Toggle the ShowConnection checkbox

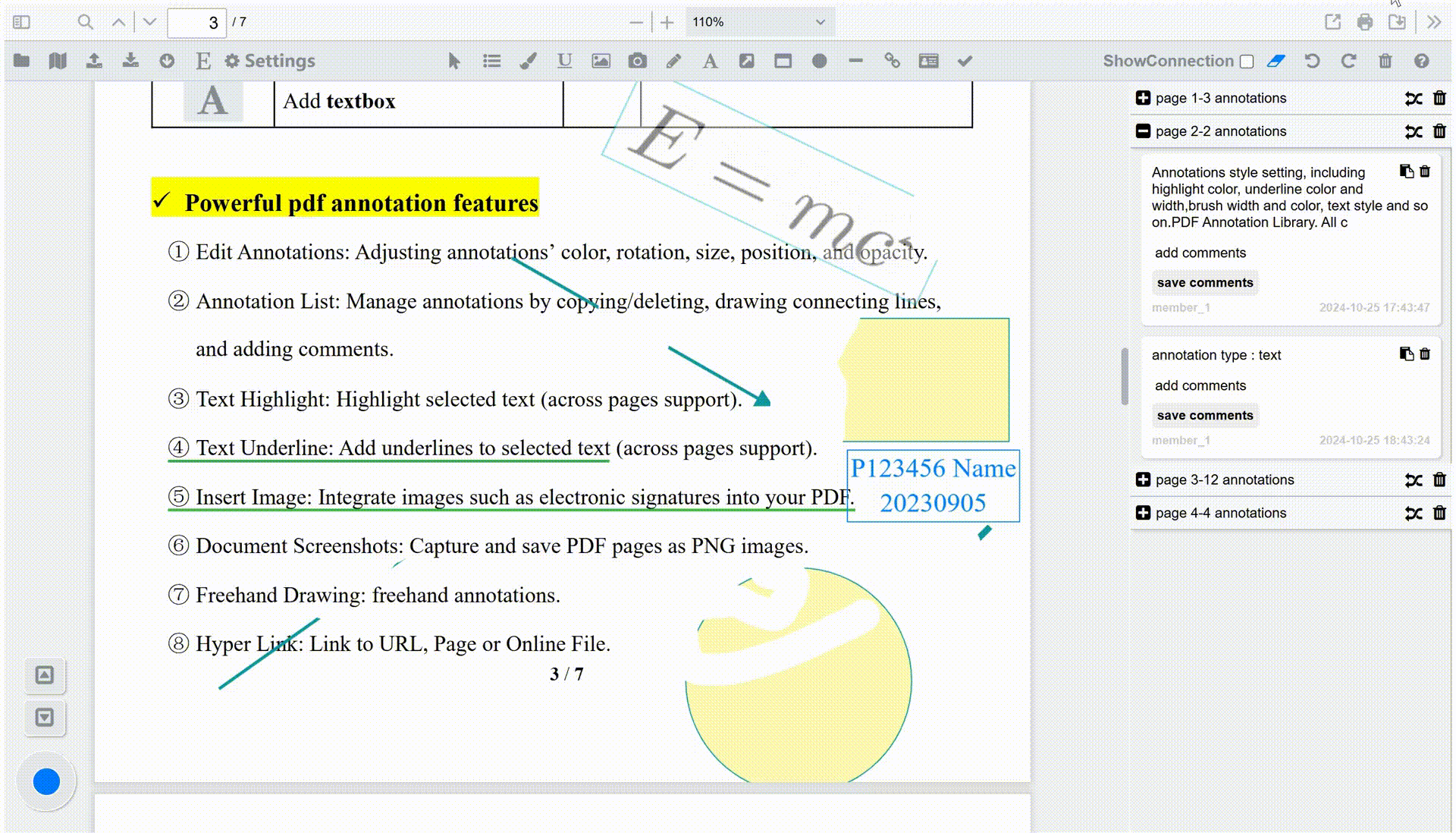[x=1247, y=61]
